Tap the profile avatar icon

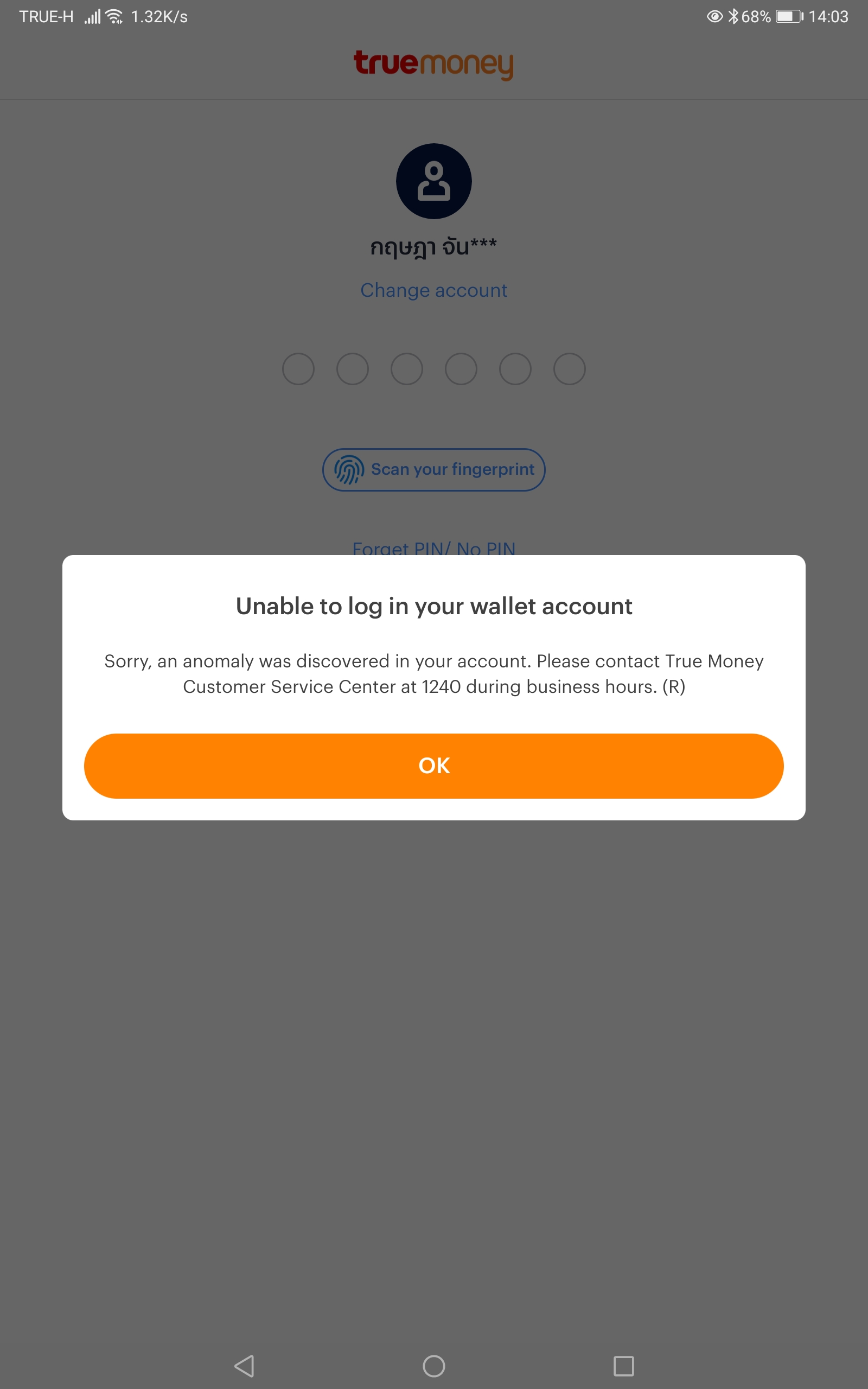pyautogui.click(x=433, y=181)
